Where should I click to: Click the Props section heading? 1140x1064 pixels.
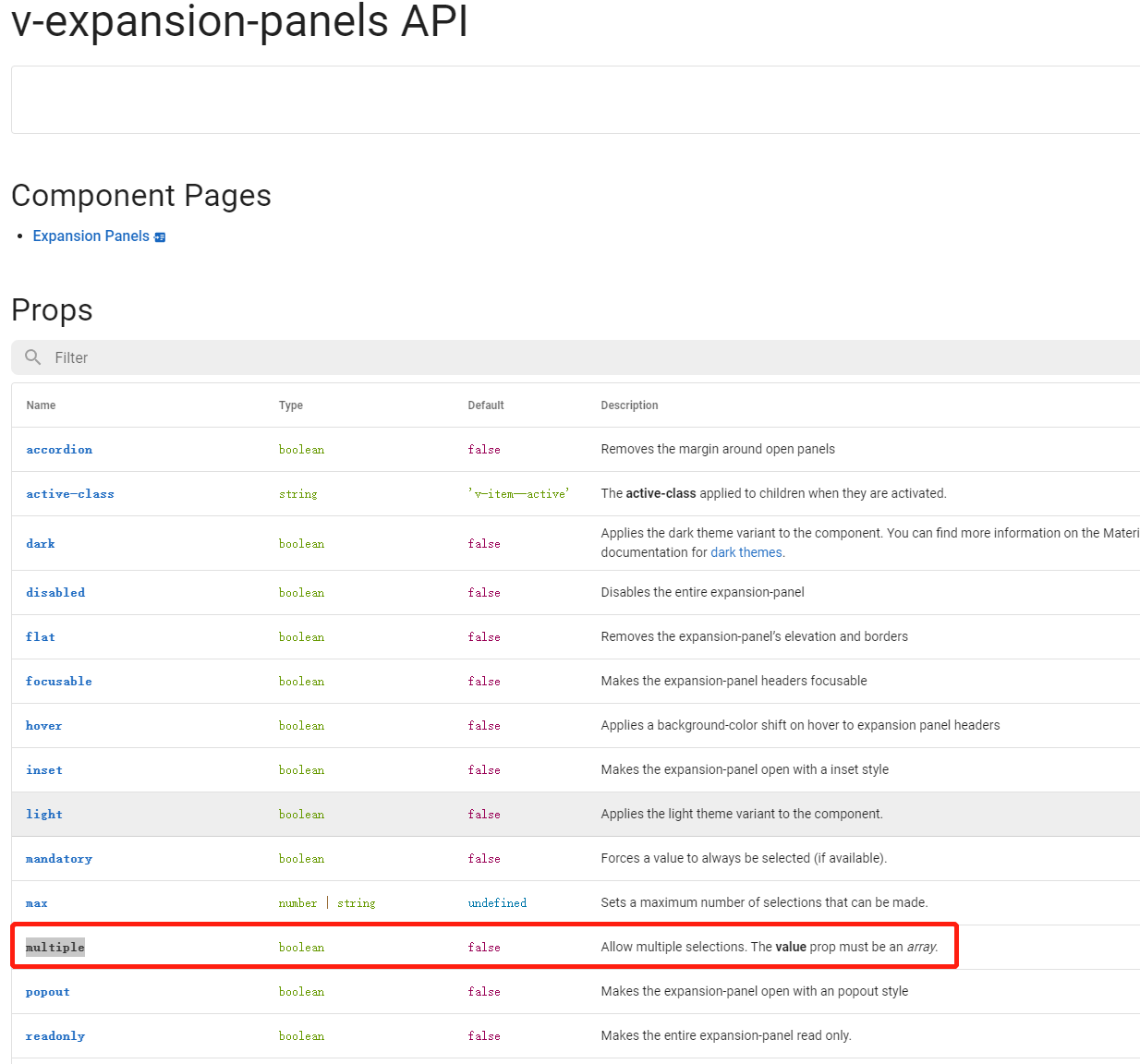52,310
